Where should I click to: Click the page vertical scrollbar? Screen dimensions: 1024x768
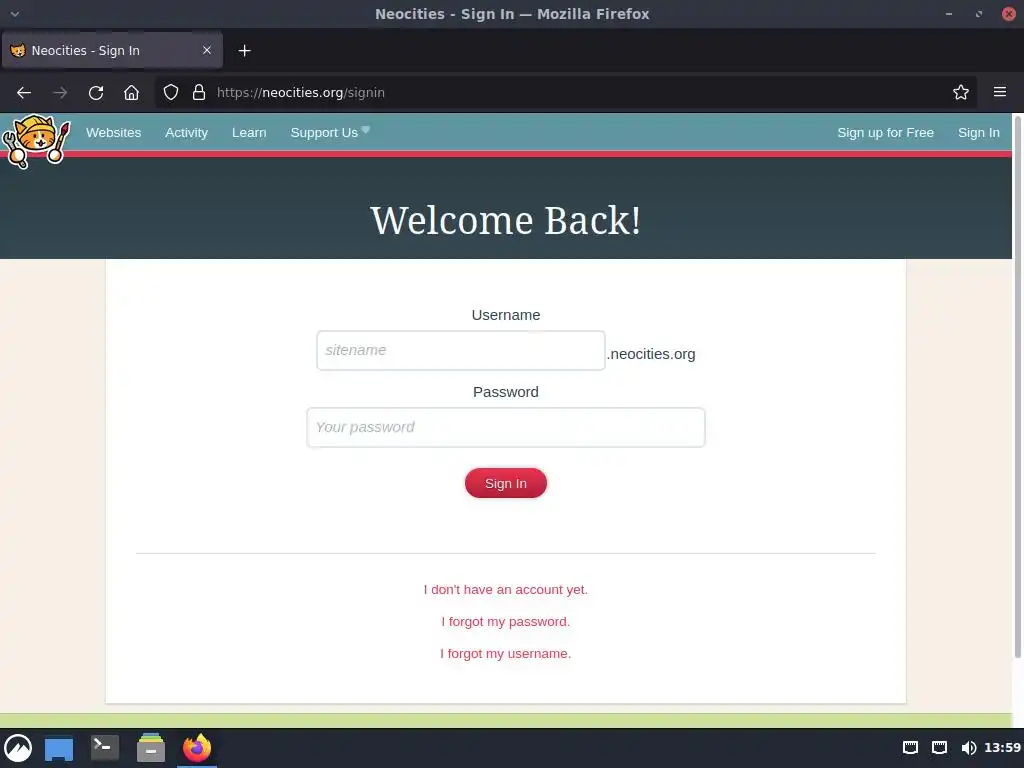pyautogui.click(x=1017, y=387)
